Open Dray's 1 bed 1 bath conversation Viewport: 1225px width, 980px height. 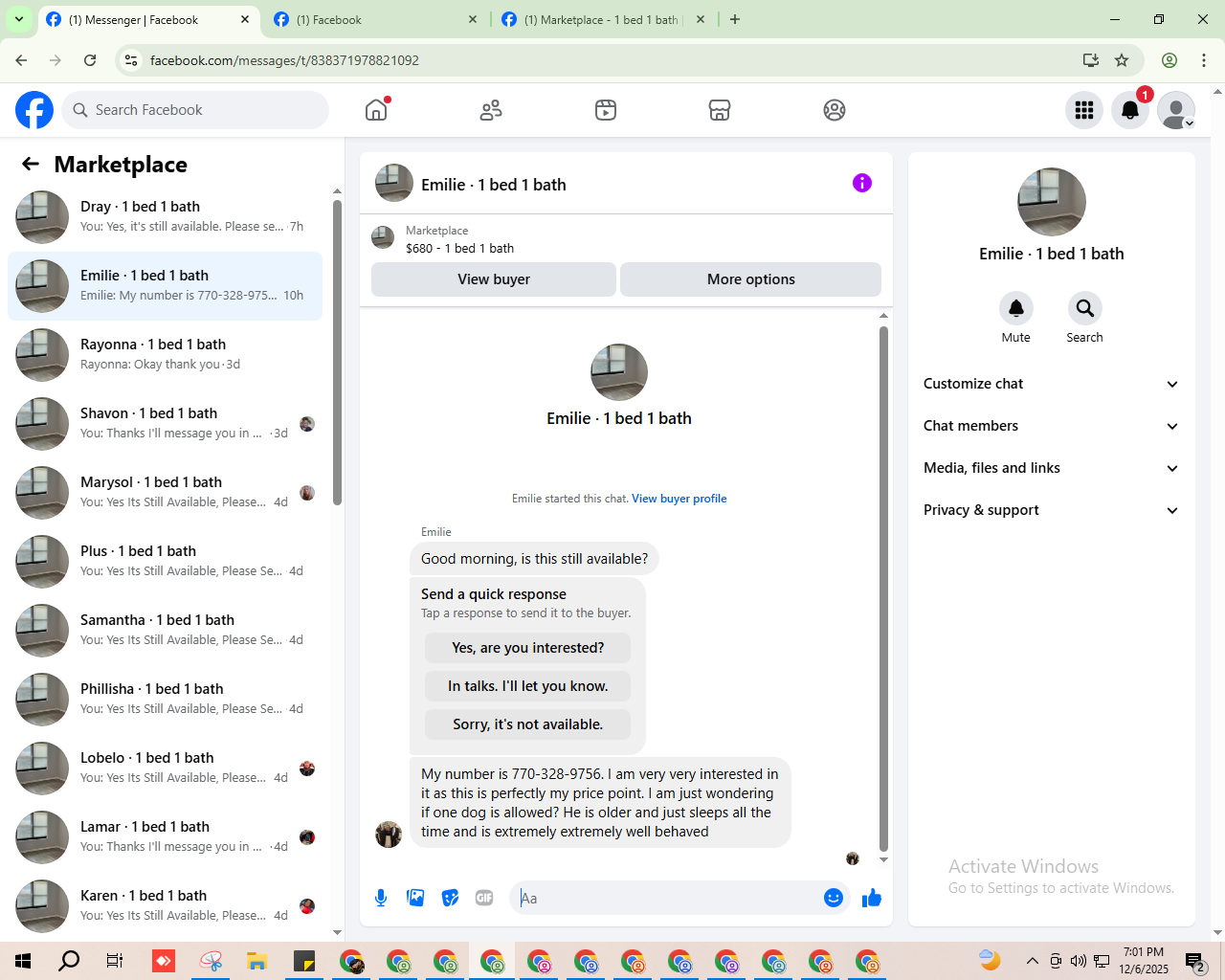(165, 217)
